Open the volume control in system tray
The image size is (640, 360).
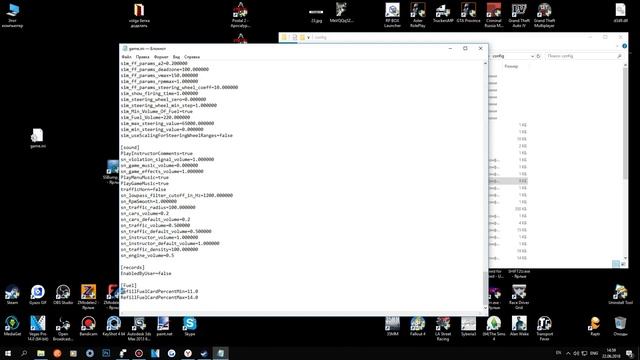[x=576, y=353]
